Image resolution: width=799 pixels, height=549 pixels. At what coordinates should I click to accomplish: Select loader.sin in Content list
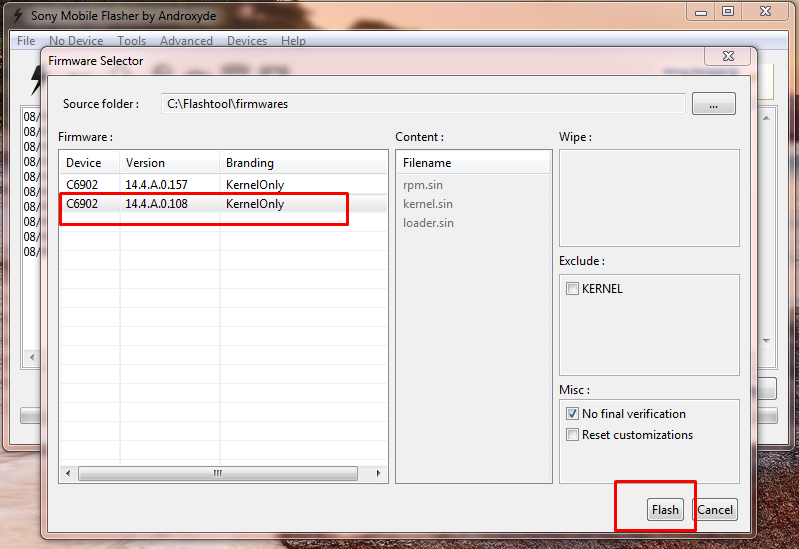coord(428,223)
